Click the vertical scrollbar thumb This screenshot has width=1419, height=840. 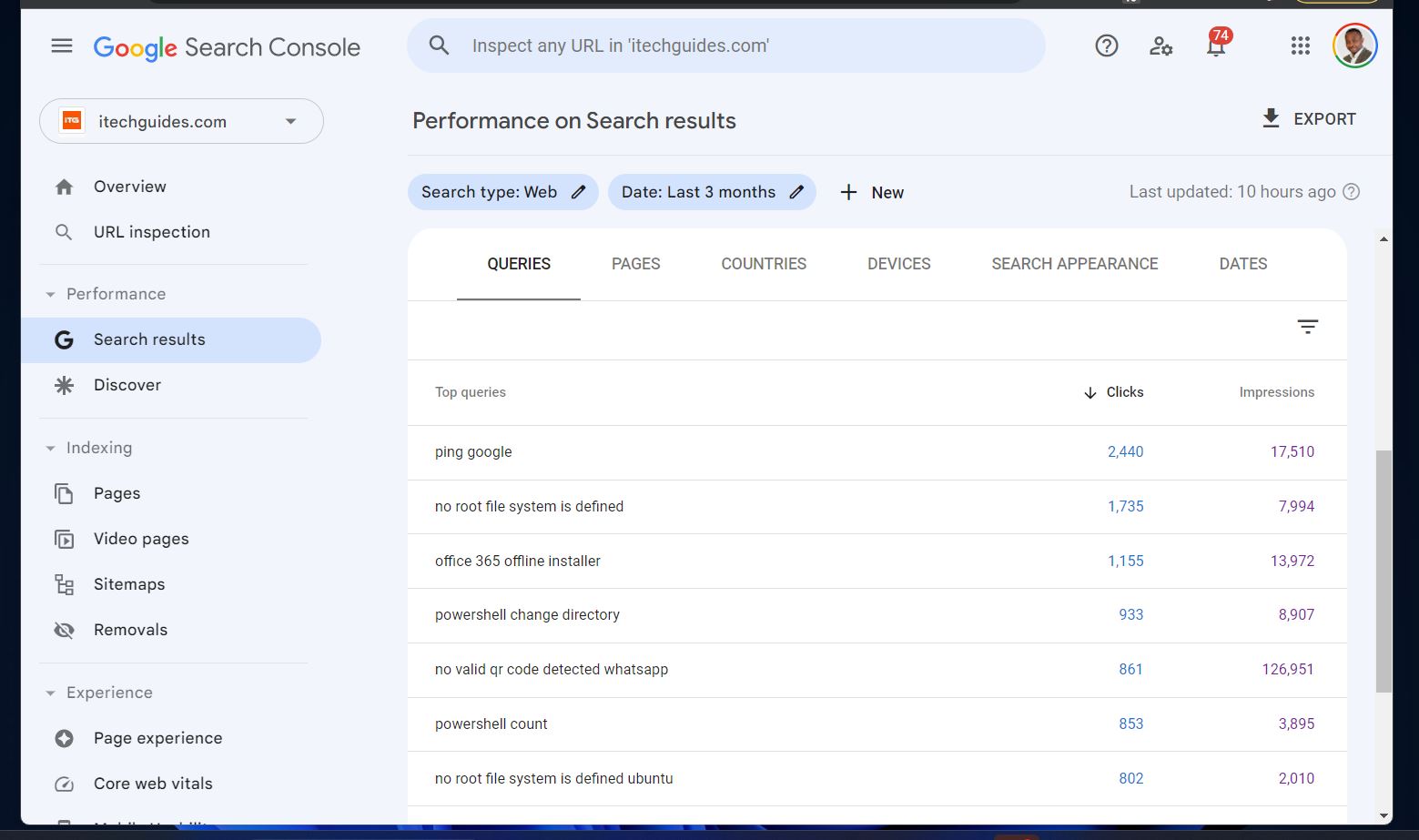(1384, 571)
